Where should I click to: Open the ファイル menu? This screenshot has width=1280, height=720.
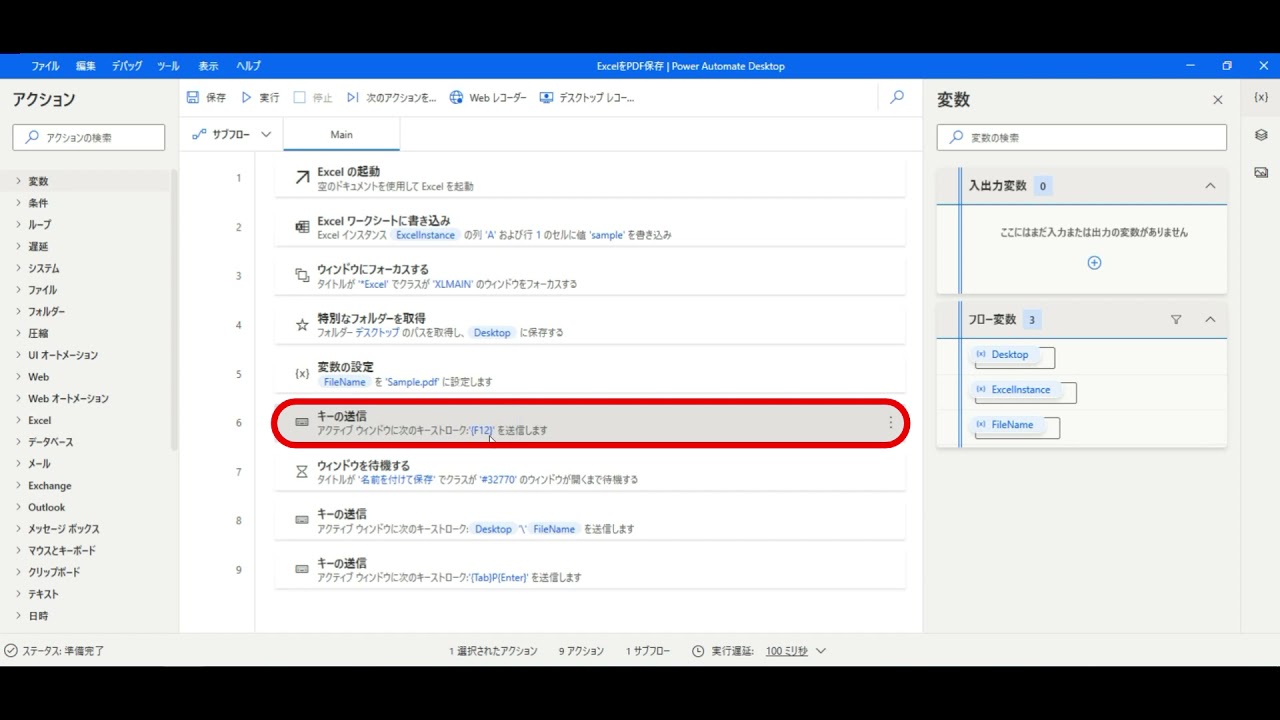(x=45, y=66)
